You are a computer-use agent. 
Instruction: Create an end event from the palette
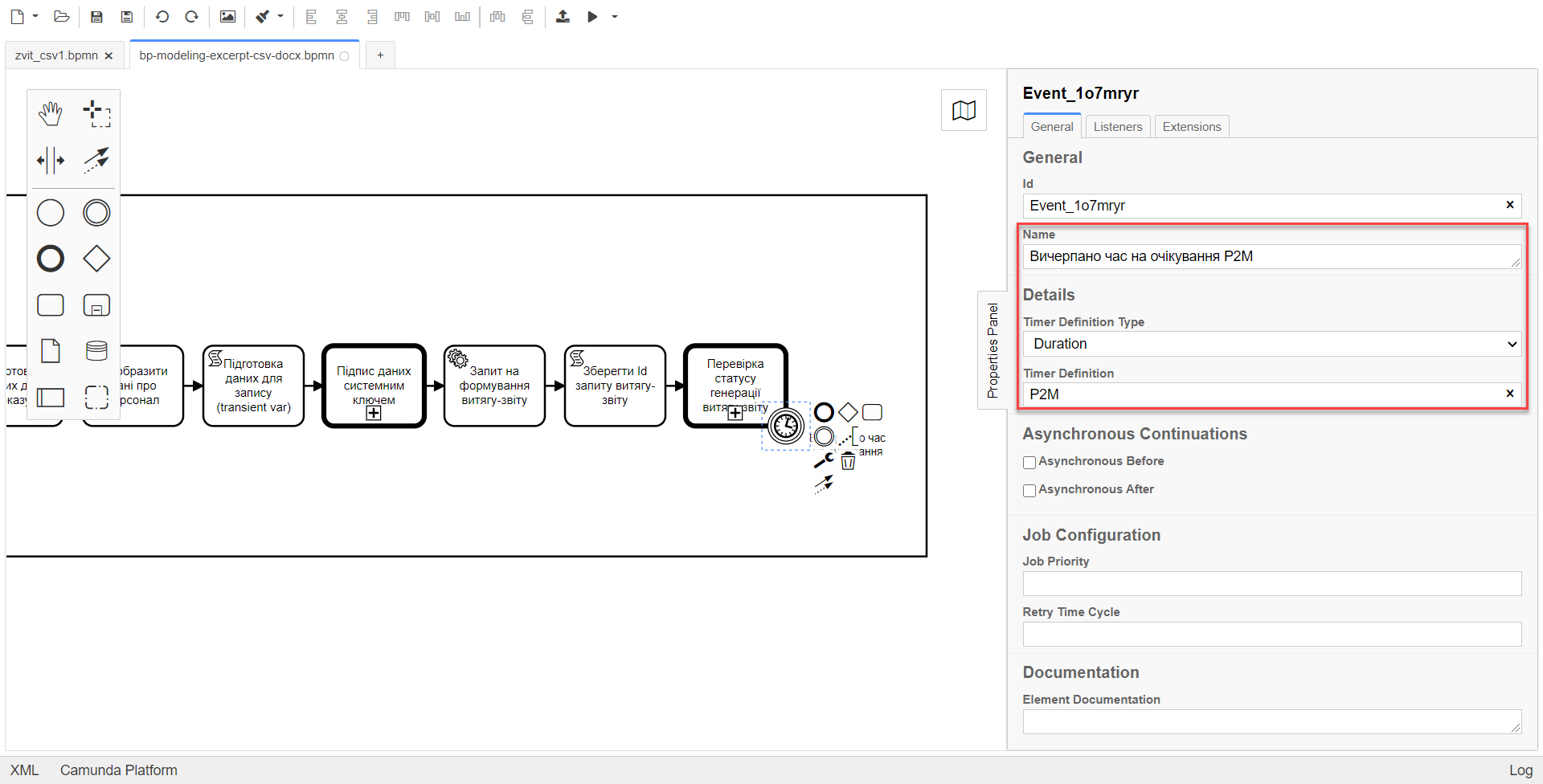tap(51, 259)
